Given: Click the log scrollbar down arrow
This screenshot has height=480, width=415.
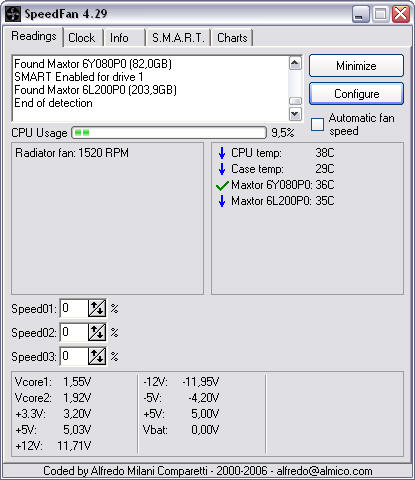Looking at the screenshot, I should click(x=295, y=114).
